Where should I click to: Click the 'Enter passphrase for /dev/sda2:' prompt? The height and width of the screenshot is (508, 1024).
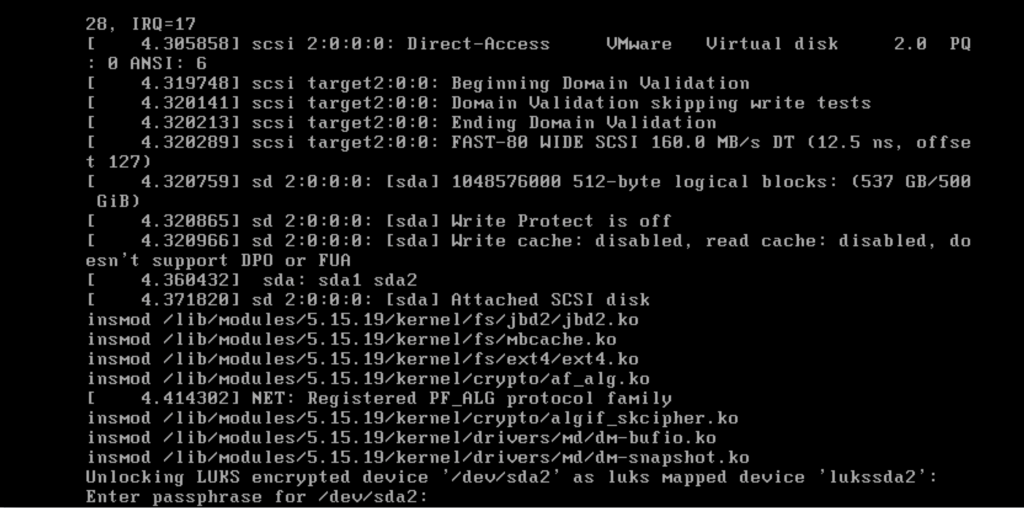click(x=257, y=497)
